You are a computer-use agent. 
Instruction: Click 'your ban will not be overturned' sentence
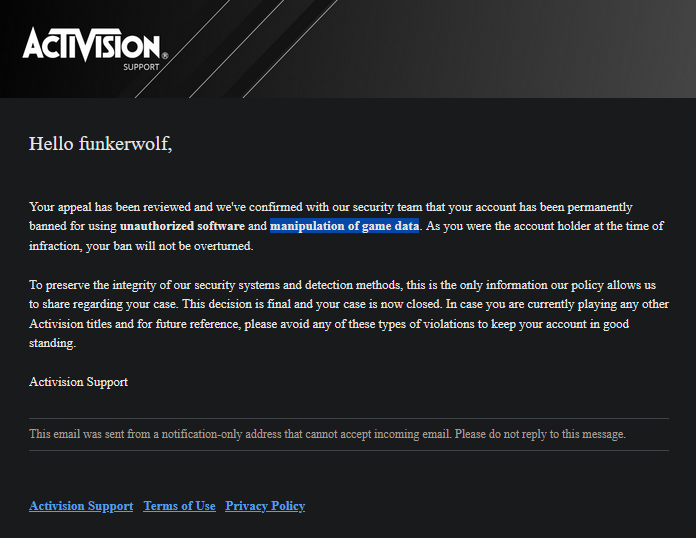[169, 246]
